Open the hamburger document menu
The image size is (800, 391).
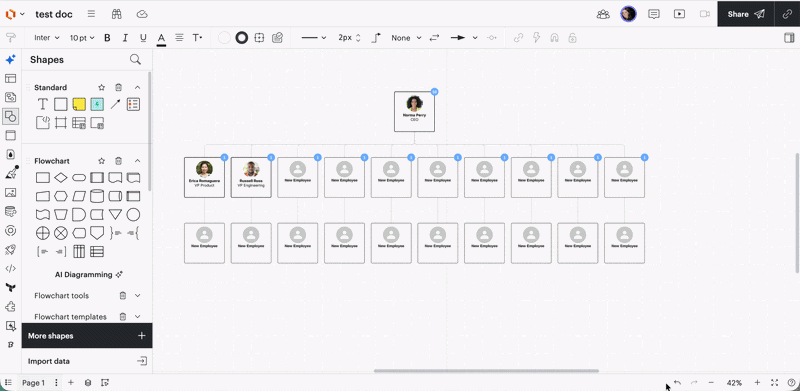pyautogui.click(x=91, y=14)
